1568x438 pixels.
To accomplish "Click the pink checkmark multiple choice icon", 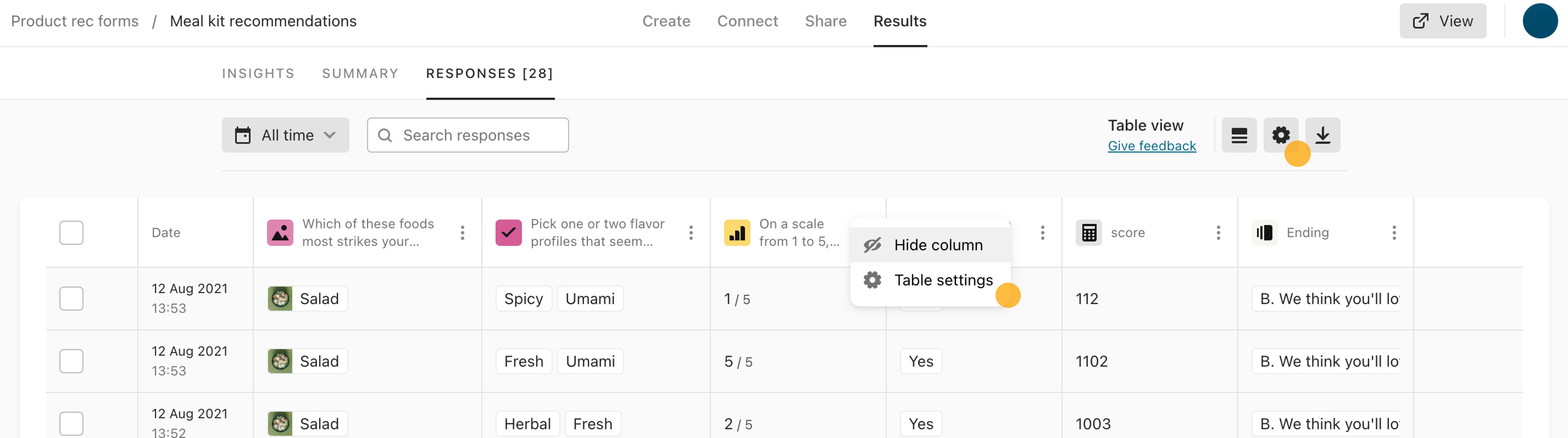I will [508, 233].
